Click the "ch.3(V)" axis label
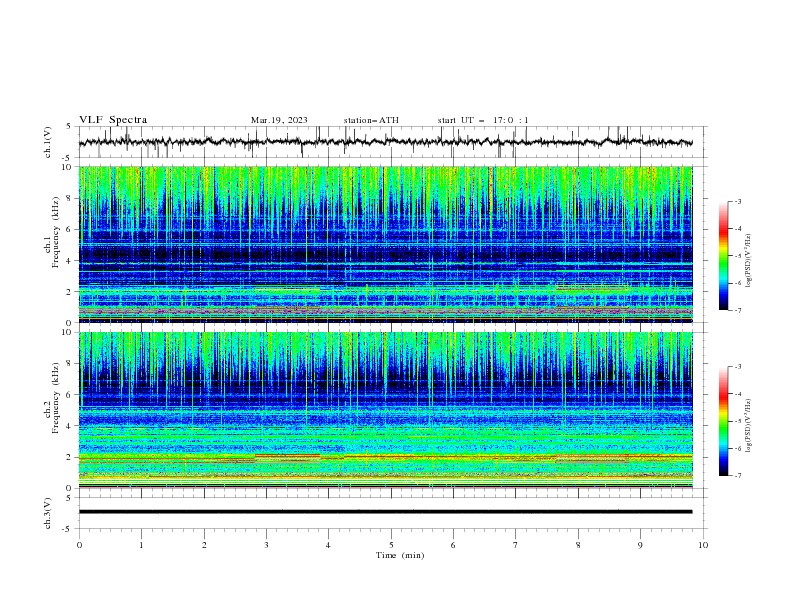 48,513
